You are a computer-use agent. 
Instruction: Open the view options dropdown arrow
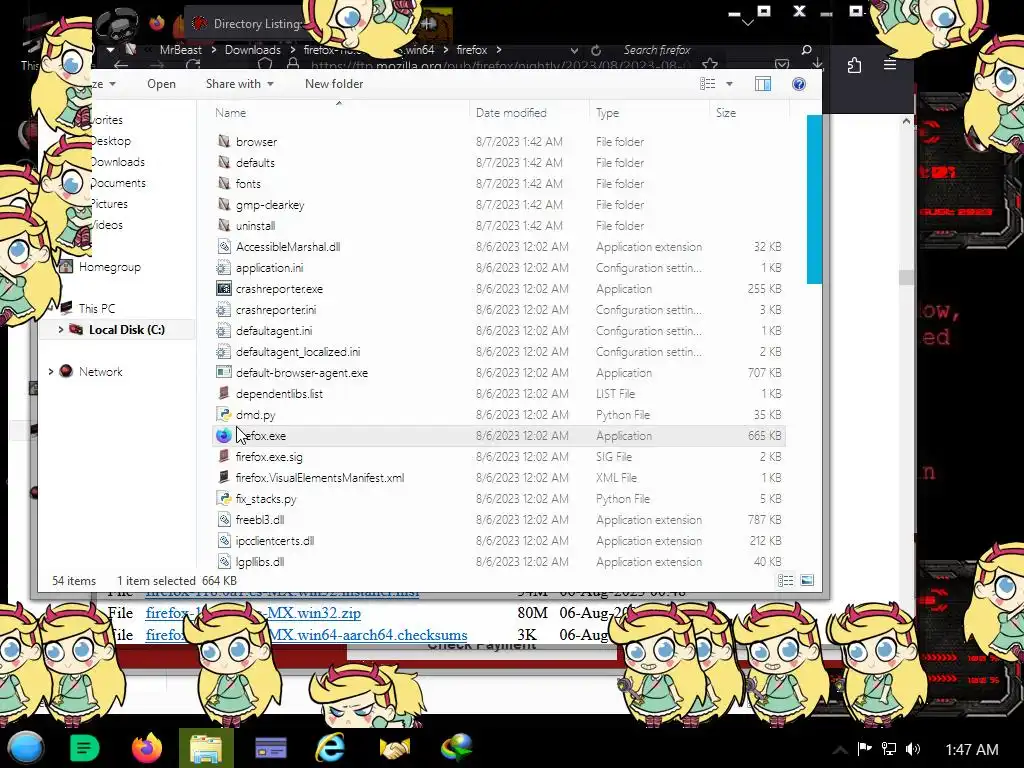tap(729, 84)
